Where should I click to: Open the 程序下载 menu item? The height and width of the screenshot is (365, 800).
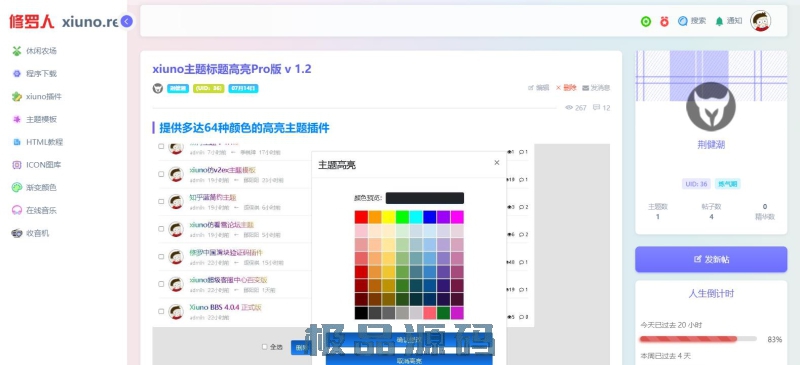tap(41, 74)
